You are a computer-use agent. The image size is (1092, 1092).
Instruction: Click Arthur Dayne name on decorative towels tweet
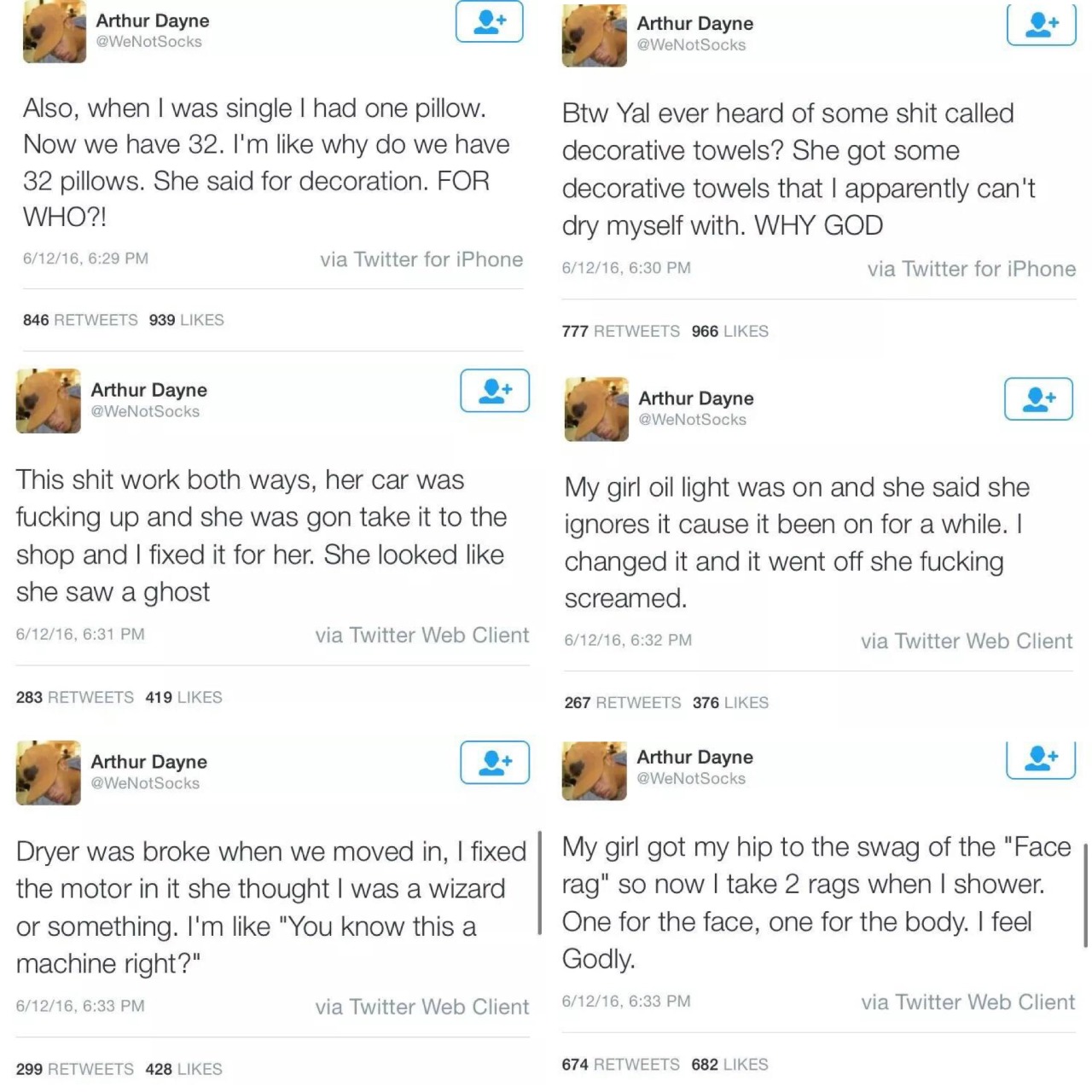pyautogui.click(x=694, y=24)
